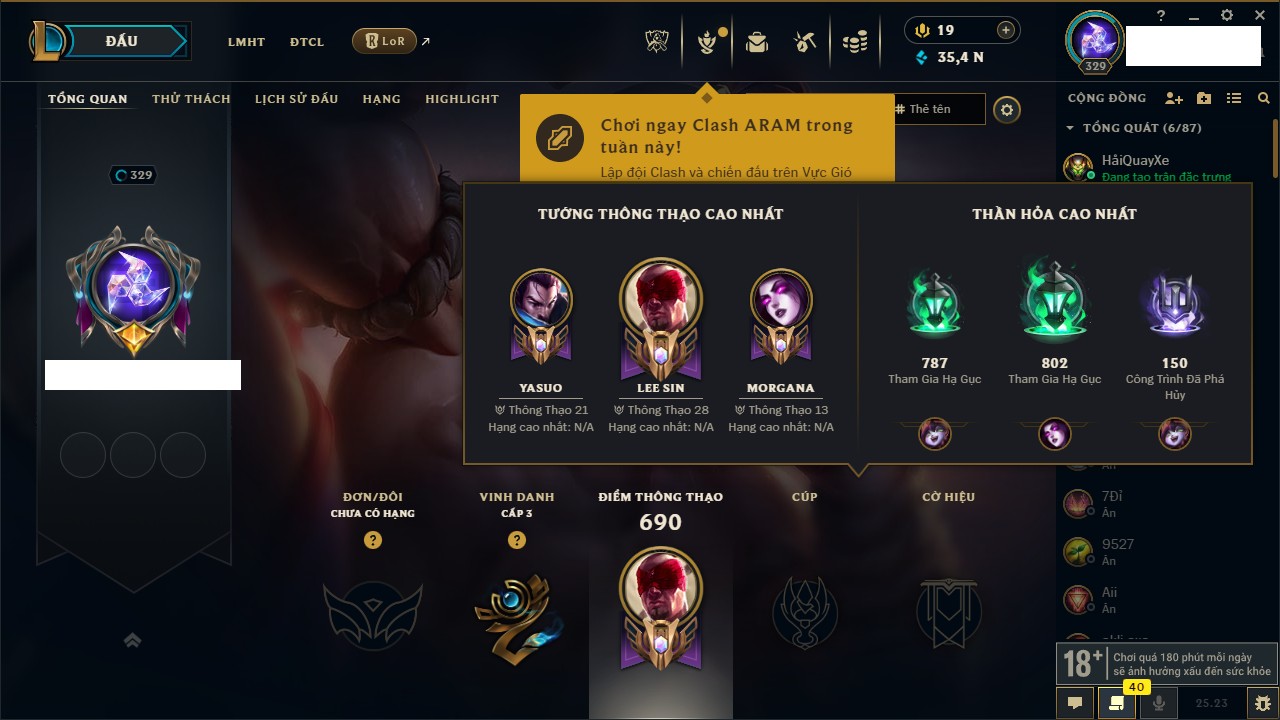
Task: Click the plus button to buy RP
Action: coord(1006,30)
